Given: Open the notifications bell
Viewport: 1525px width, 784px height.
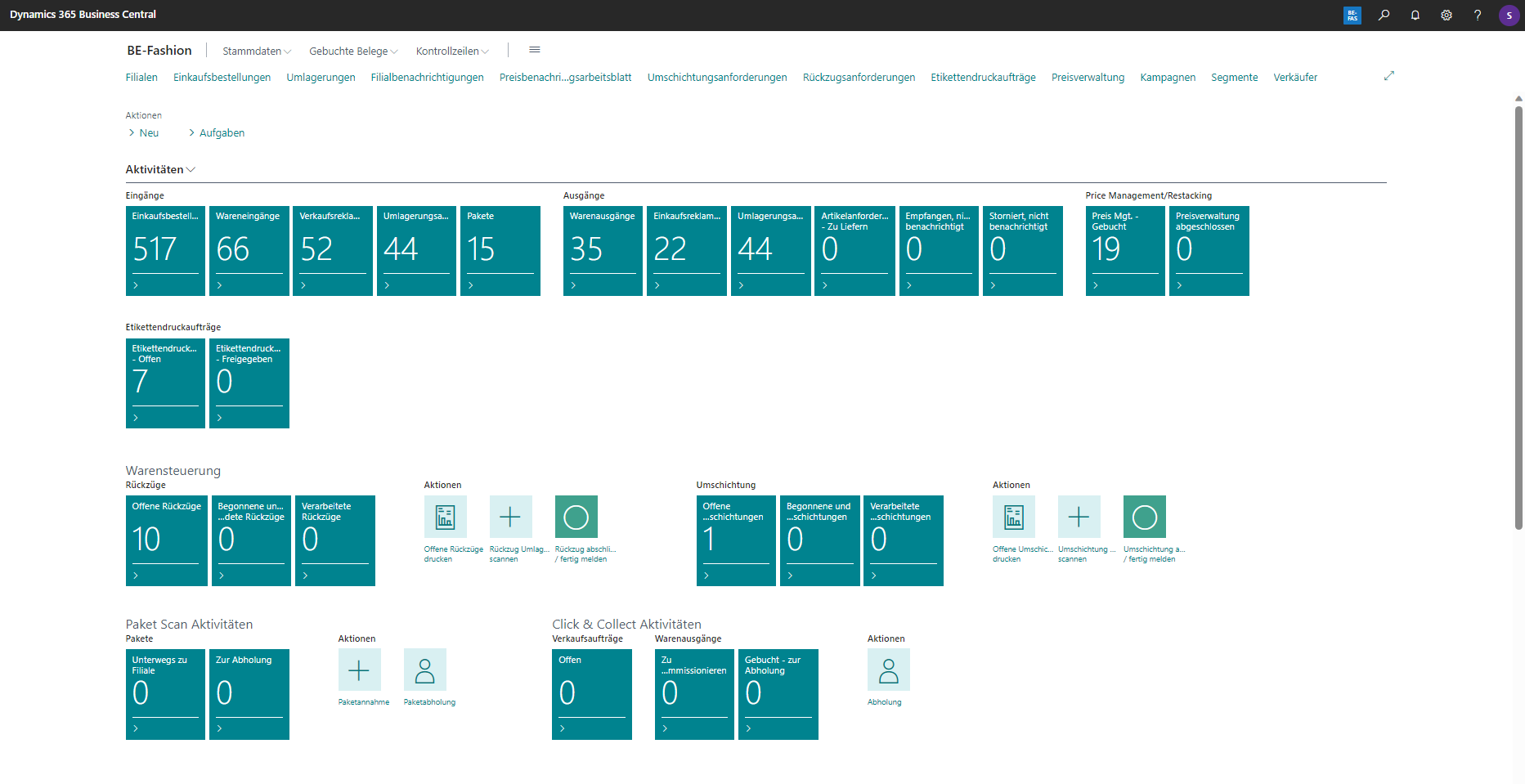Looking at the screenshot, I should coord(1415,15).
